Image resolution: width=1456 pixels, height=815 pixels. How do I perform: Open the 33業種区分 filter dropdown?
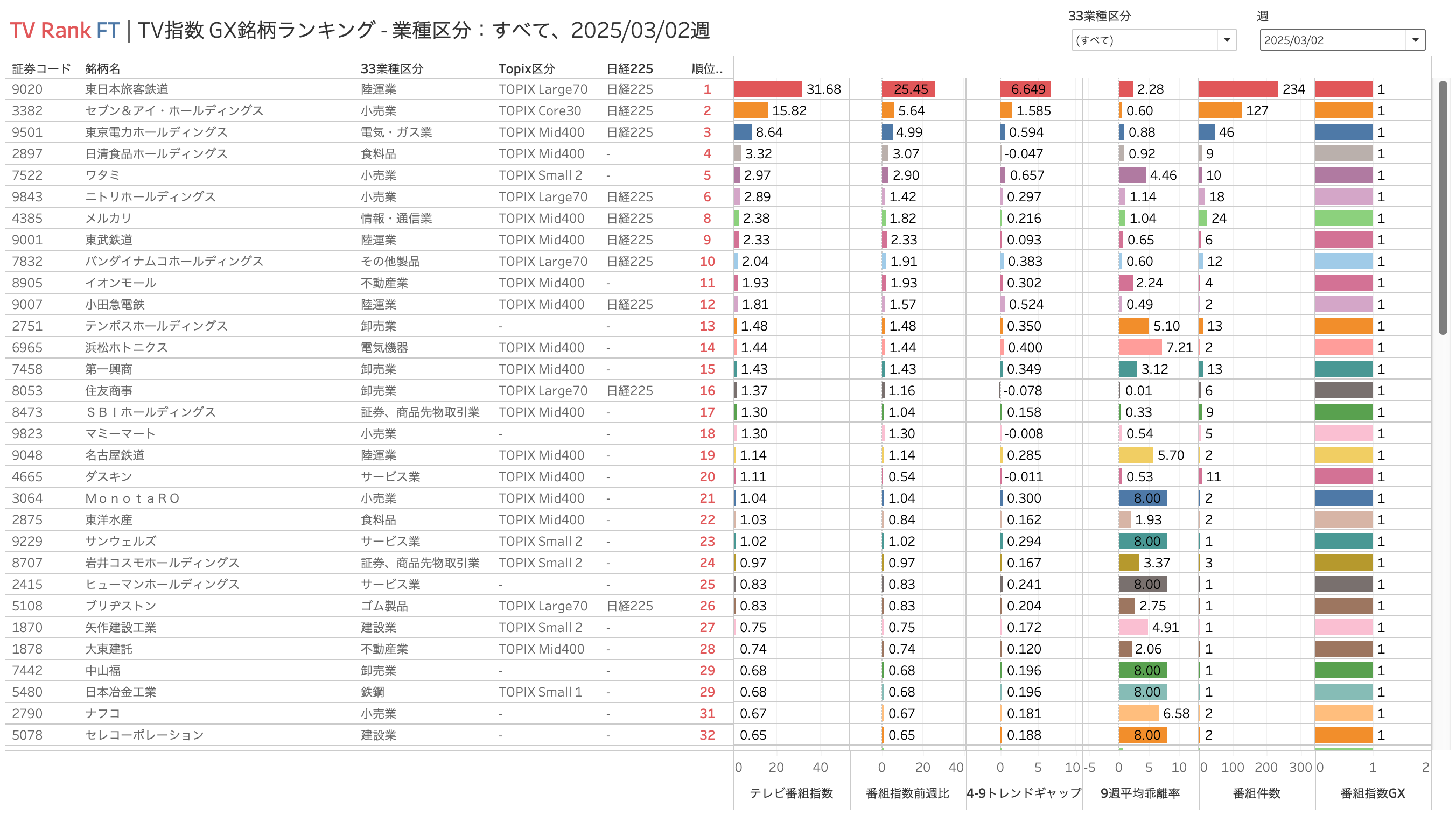tap(1152, 40)
